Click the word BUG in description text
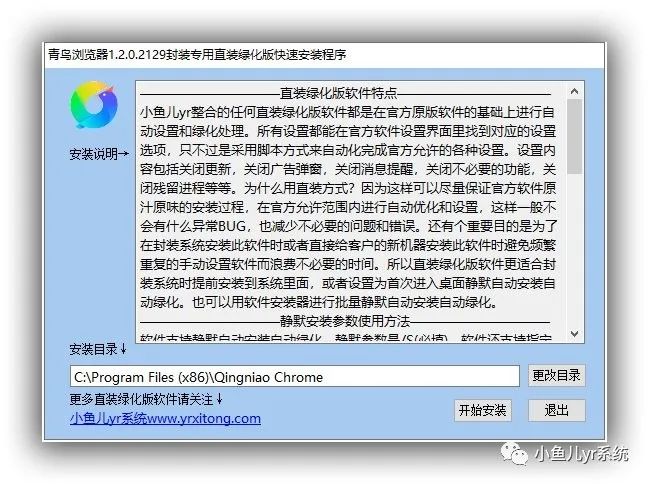This screenshot has height=484, width=649. click(232, 226)
